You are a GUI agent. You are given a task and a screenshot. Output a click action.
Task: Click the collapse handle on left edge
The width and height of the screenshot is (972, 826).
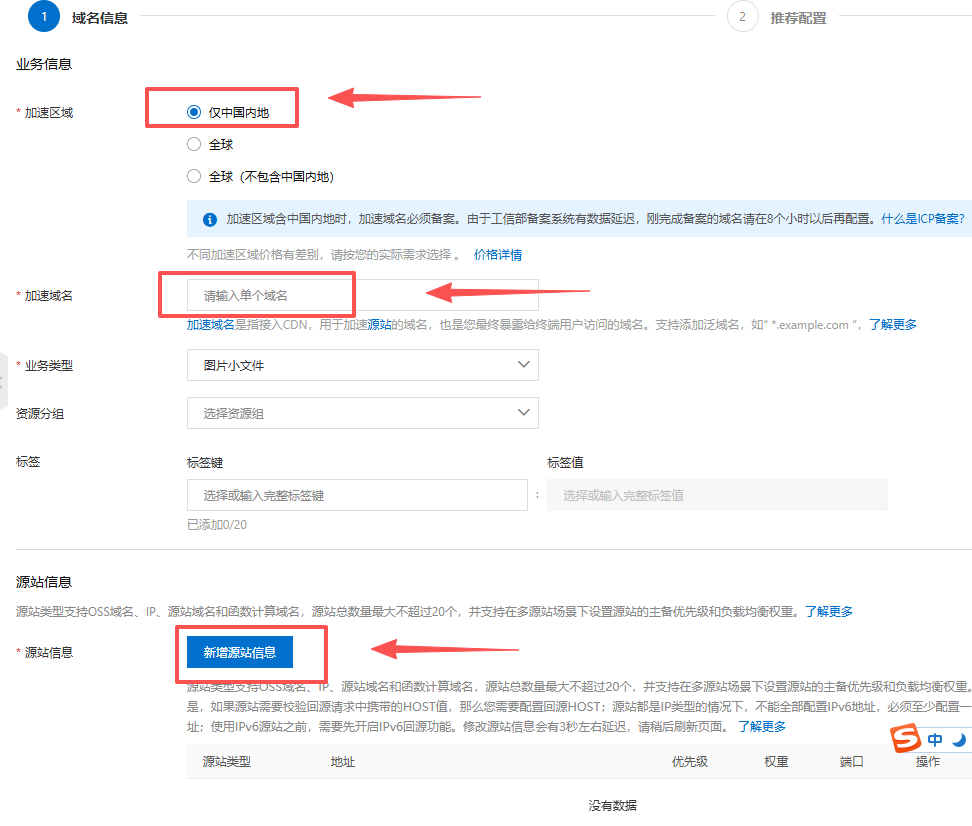pos(3,381)
